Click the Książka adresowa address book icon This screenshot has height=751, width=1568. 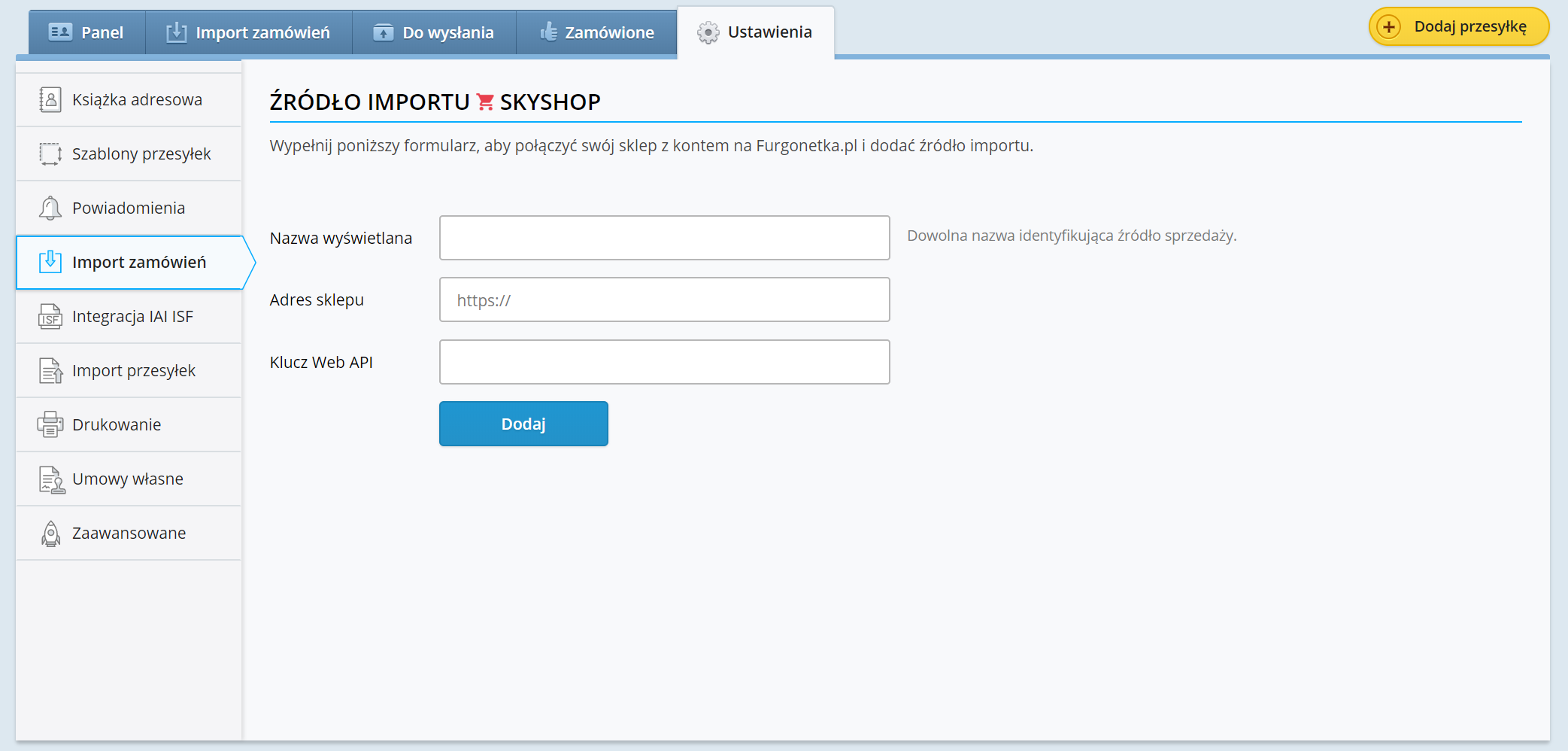click(50, 99)
